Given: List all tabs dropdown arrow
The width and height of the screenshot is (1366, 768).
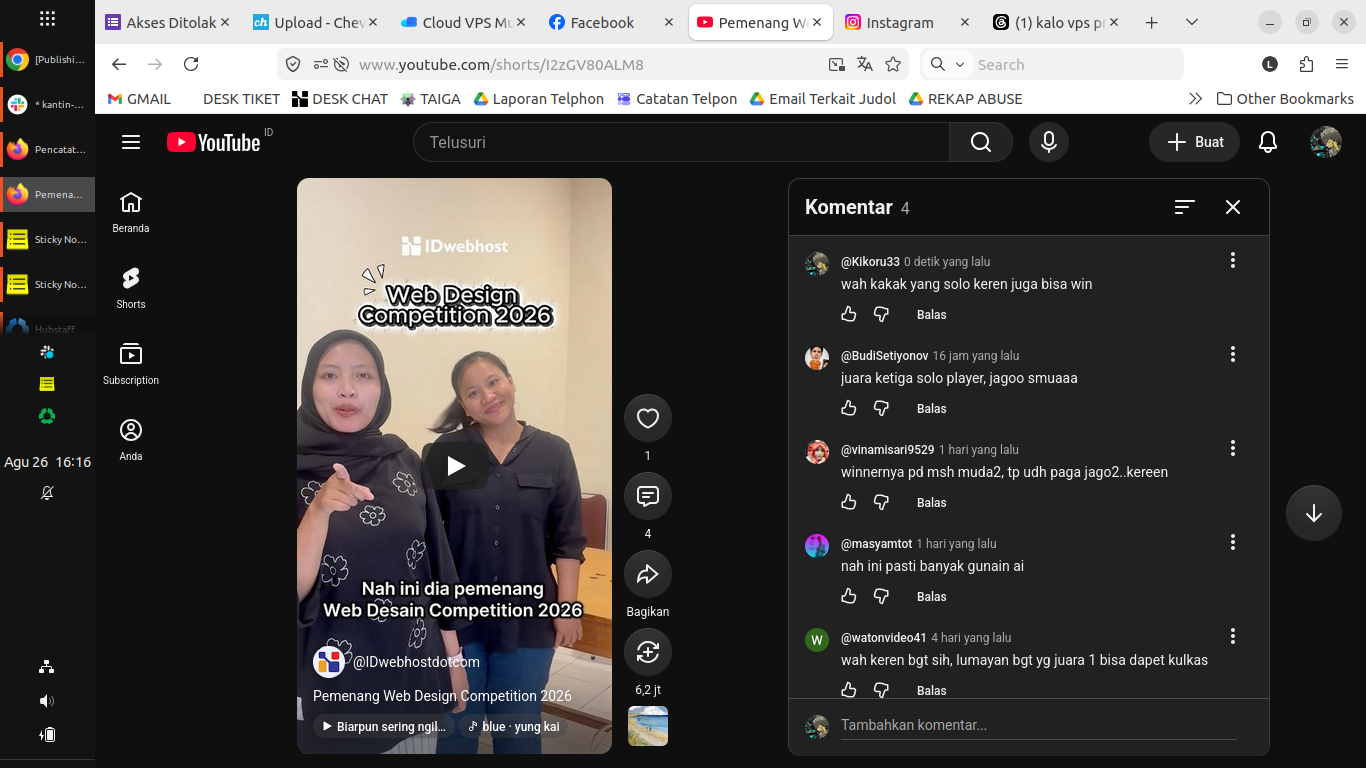Looking at the screenshot, I should point(1192,22).
